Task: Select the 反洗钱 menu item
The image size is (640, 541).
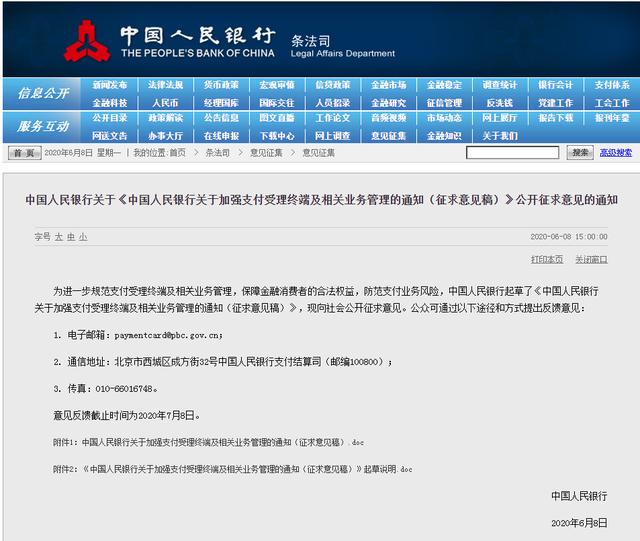Action: [499, 102]
